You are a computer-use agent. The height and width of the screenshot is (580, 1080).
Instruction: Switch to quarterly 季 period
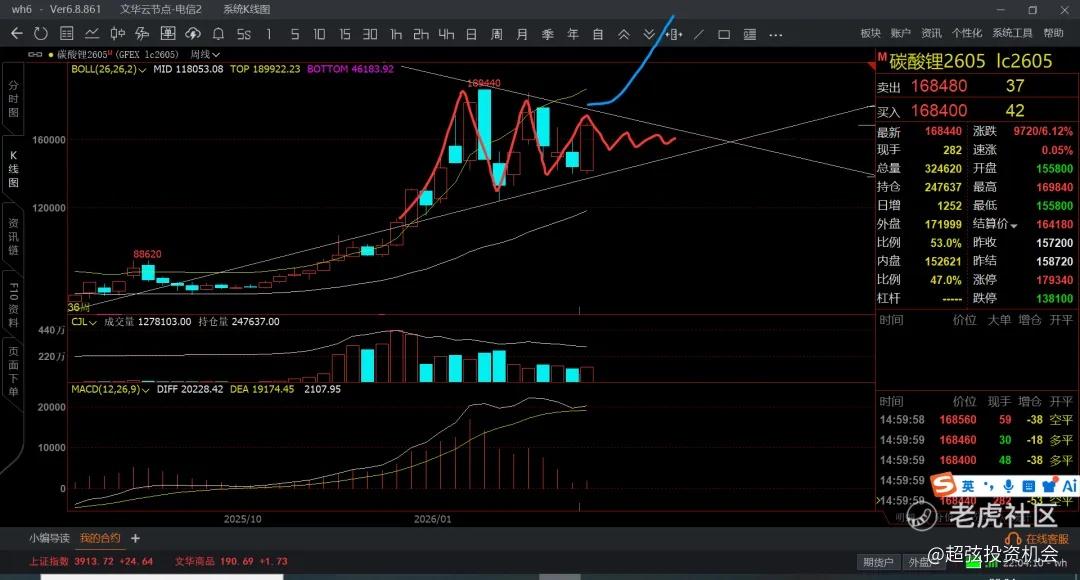[548, 34]
